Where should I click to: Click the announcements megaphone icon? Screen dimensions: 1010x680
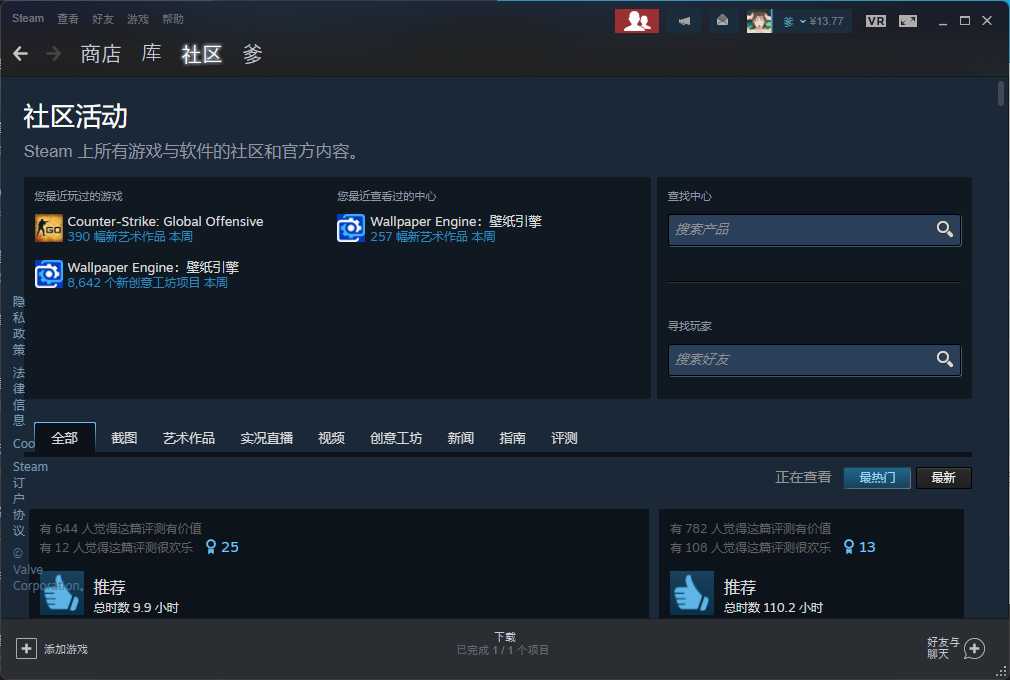[x=684, y=20]
